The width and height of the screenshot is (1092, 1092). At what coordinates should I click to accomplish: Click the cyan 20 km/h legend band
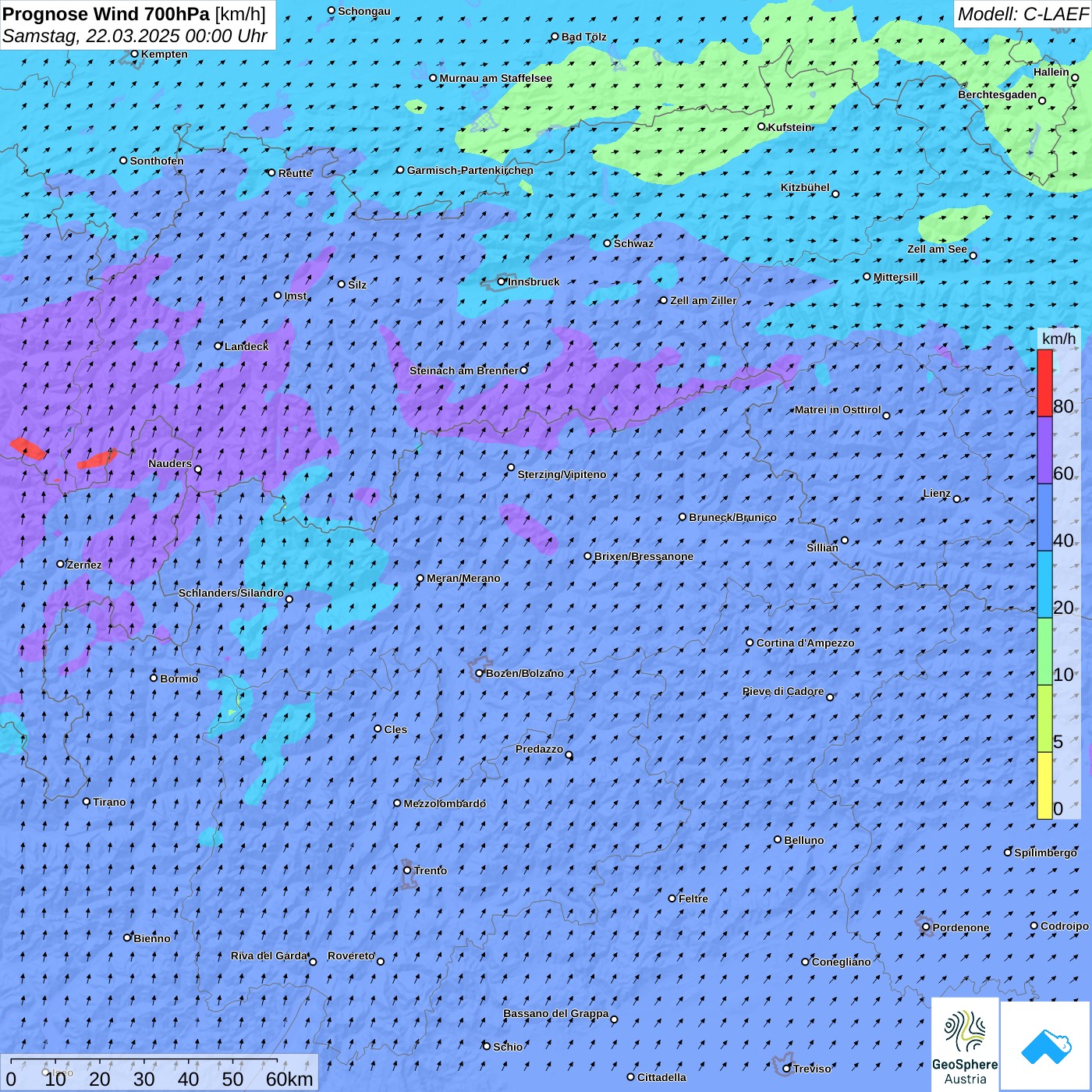1044,584
